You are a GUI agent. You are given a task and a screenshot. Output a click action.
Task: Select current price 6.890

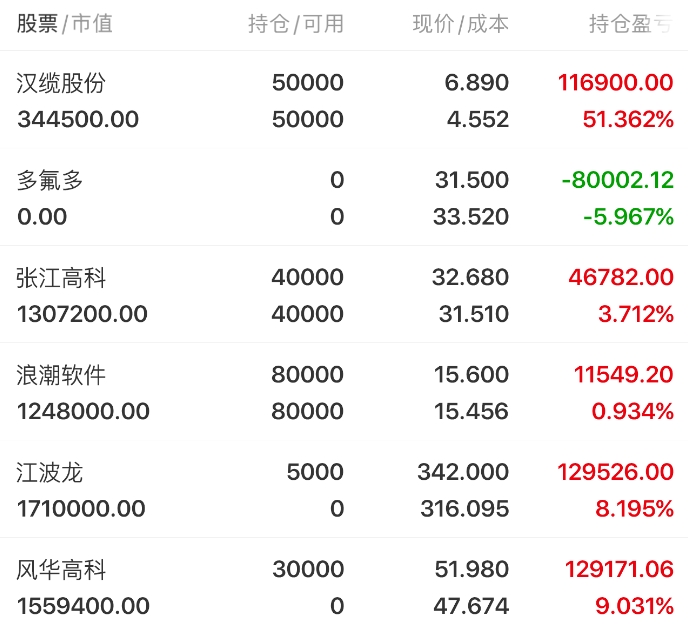pos(477,82)
